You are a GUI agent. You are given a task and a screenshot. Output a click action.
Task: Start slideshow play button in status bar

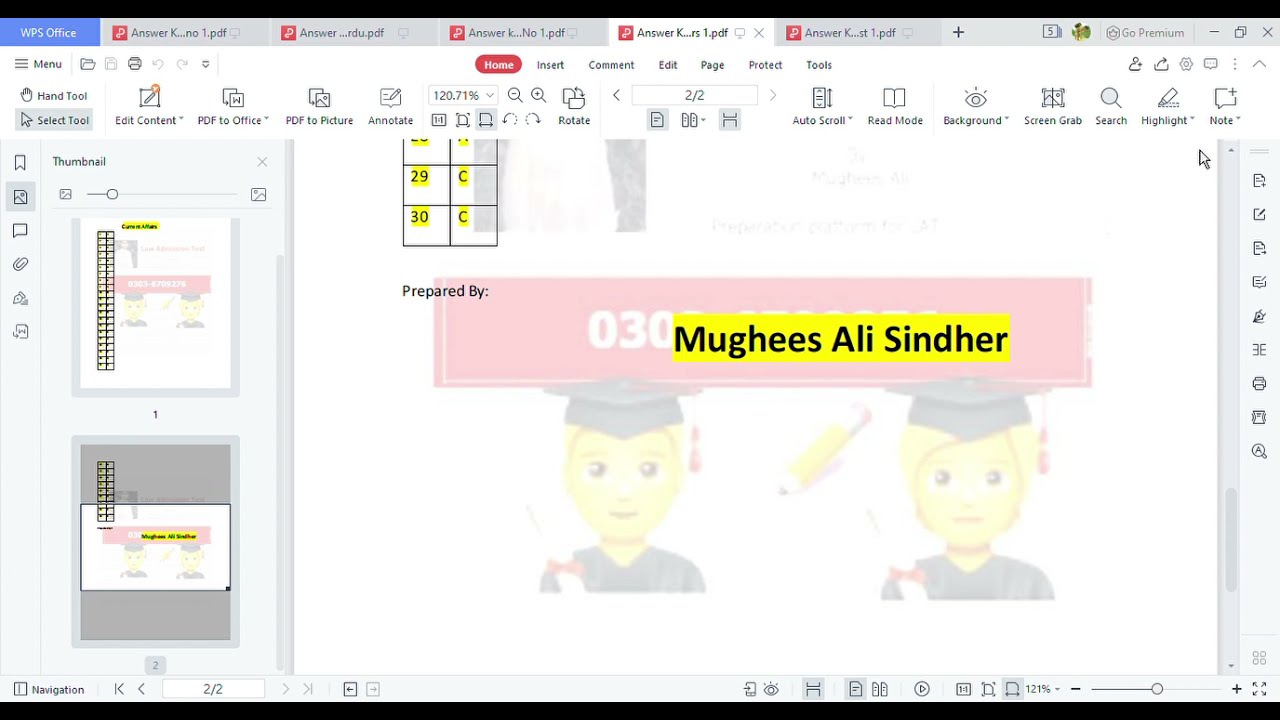click(x=922, y=689)
